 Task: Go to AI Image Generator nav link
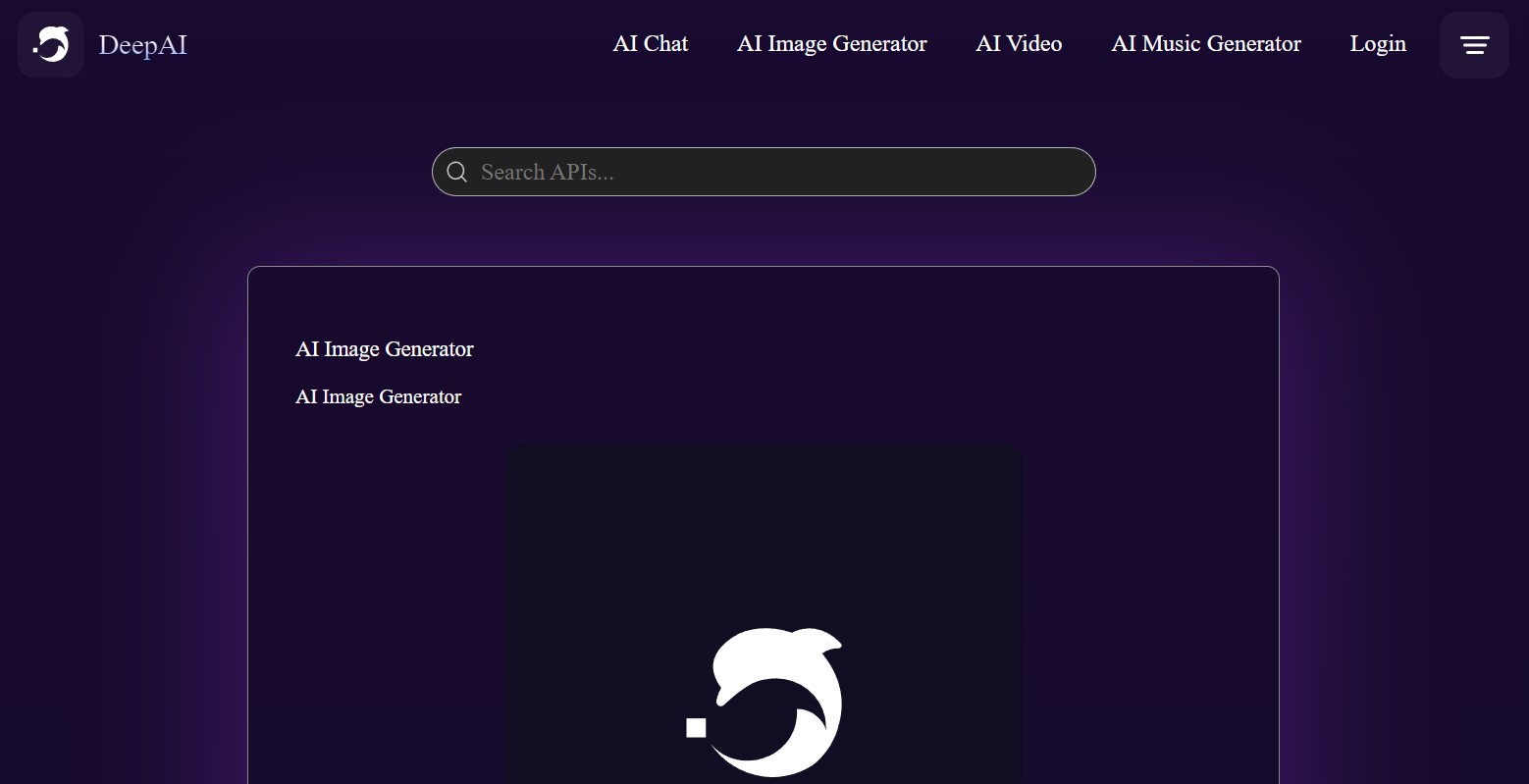832,44
